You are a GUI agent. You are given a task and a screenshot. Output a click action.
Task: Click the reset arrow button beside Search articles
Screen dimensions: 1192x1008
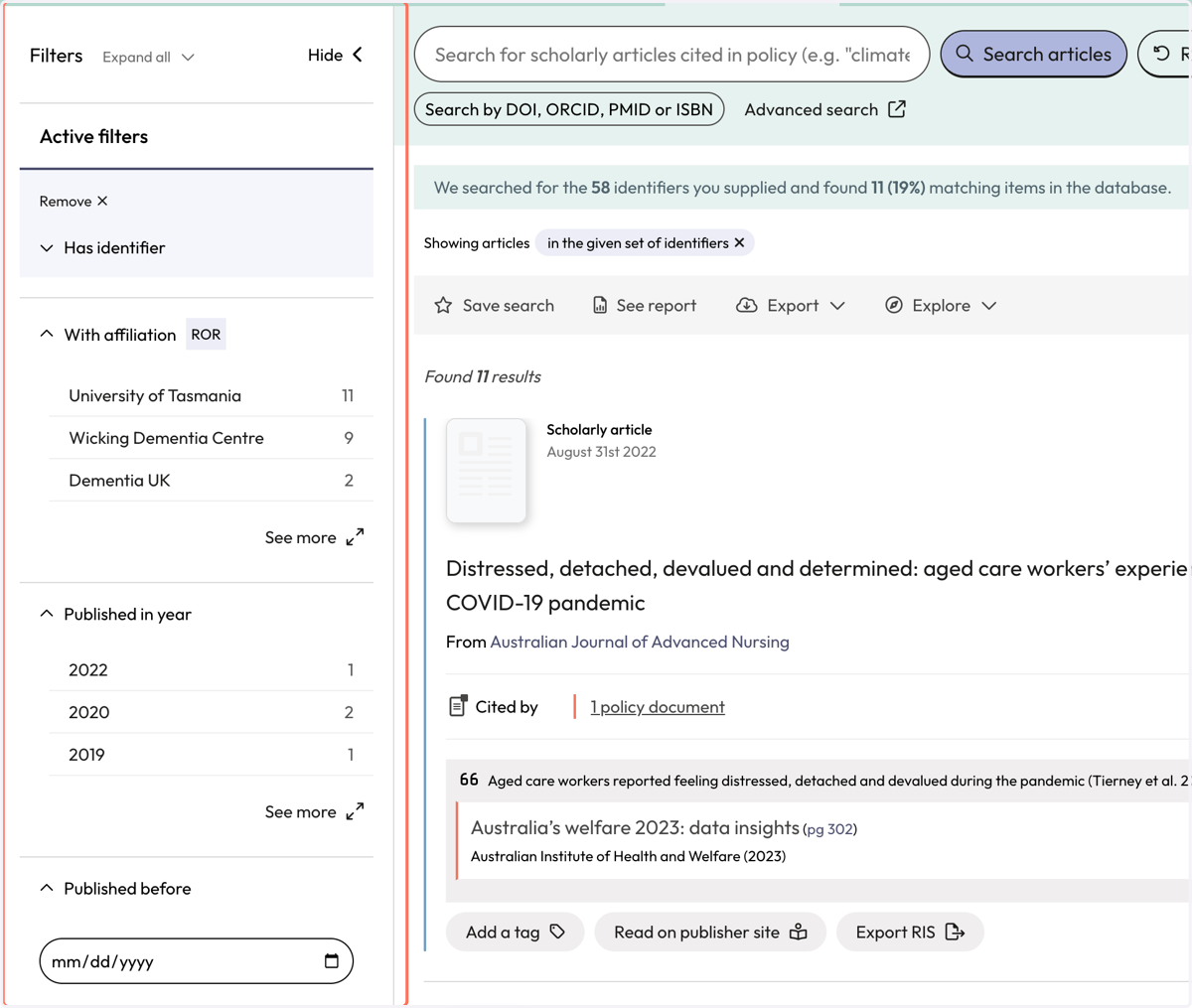[1165, 54]
